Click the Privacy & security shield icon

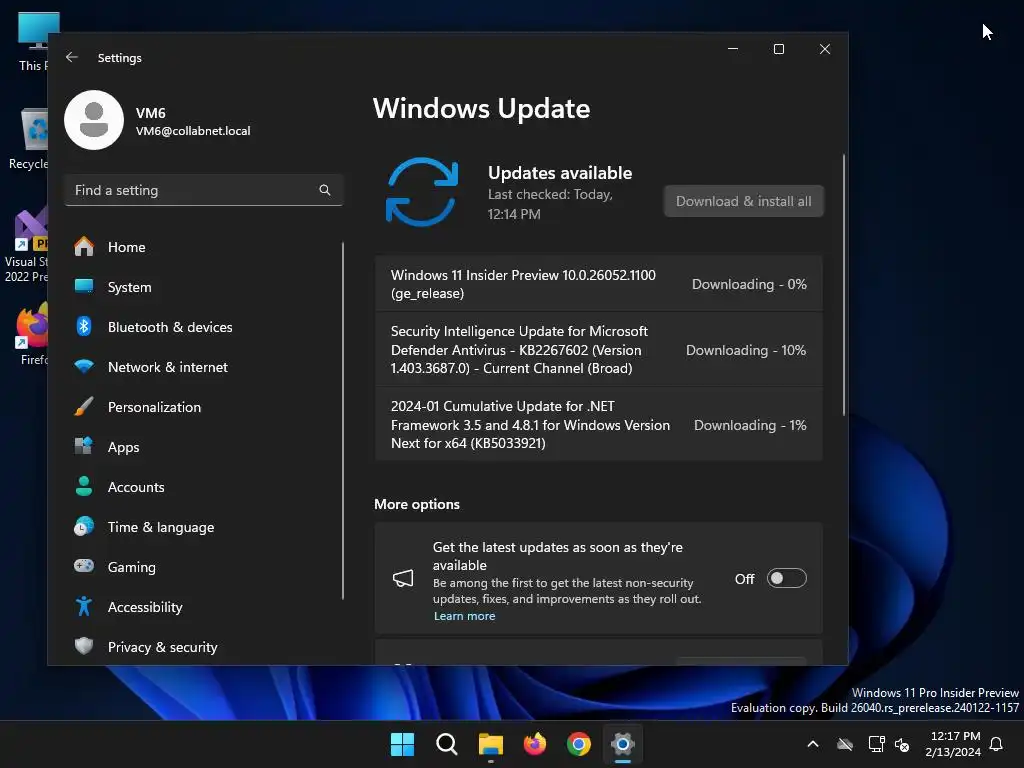click(84, 646)
